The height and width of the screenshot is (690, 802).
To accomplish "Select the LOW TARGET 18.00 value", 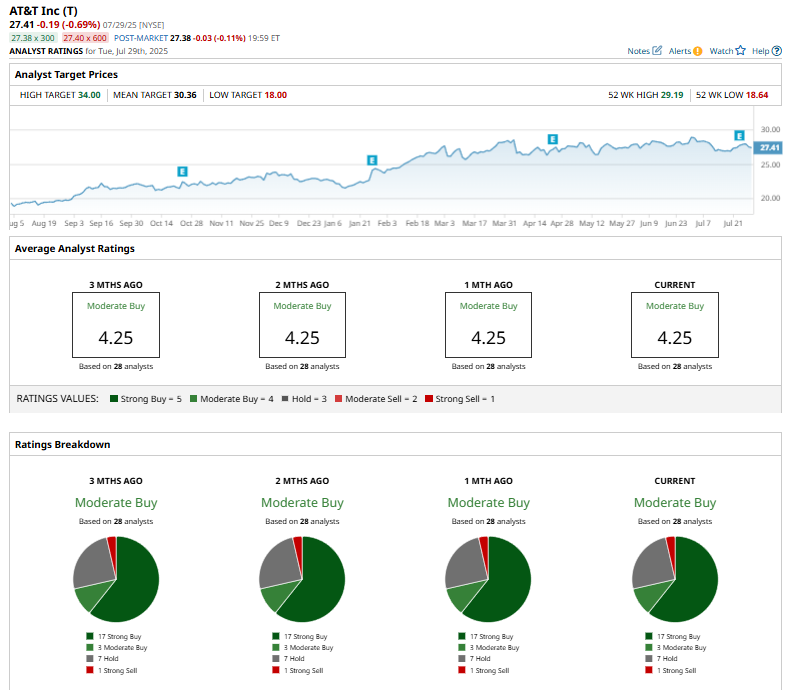I will click(x=276, y=95).
